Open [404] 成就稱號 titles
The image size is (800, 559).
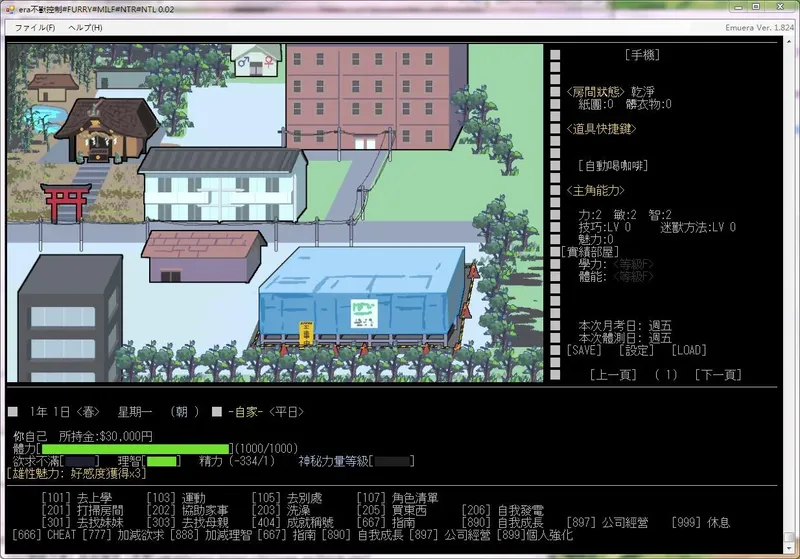click(x=292, y=523)
